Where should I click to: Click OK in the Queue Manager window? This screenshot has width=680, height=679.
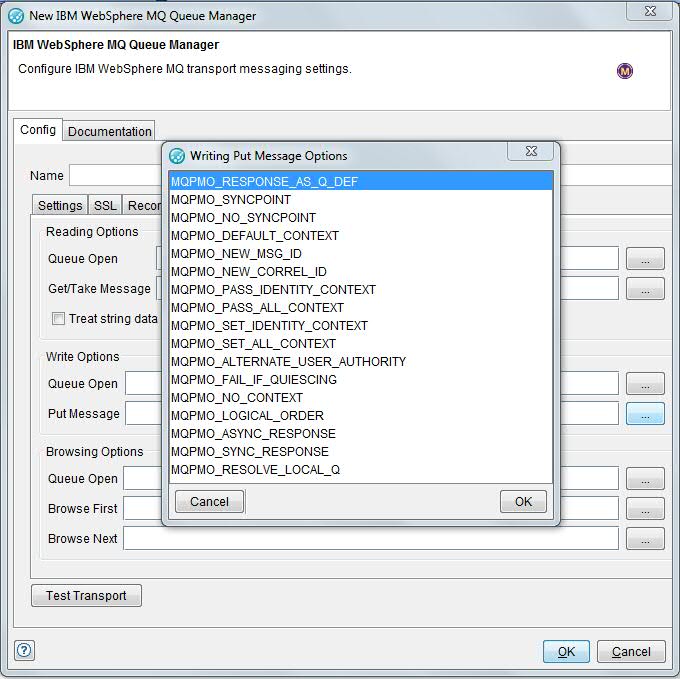coord(566,651)
